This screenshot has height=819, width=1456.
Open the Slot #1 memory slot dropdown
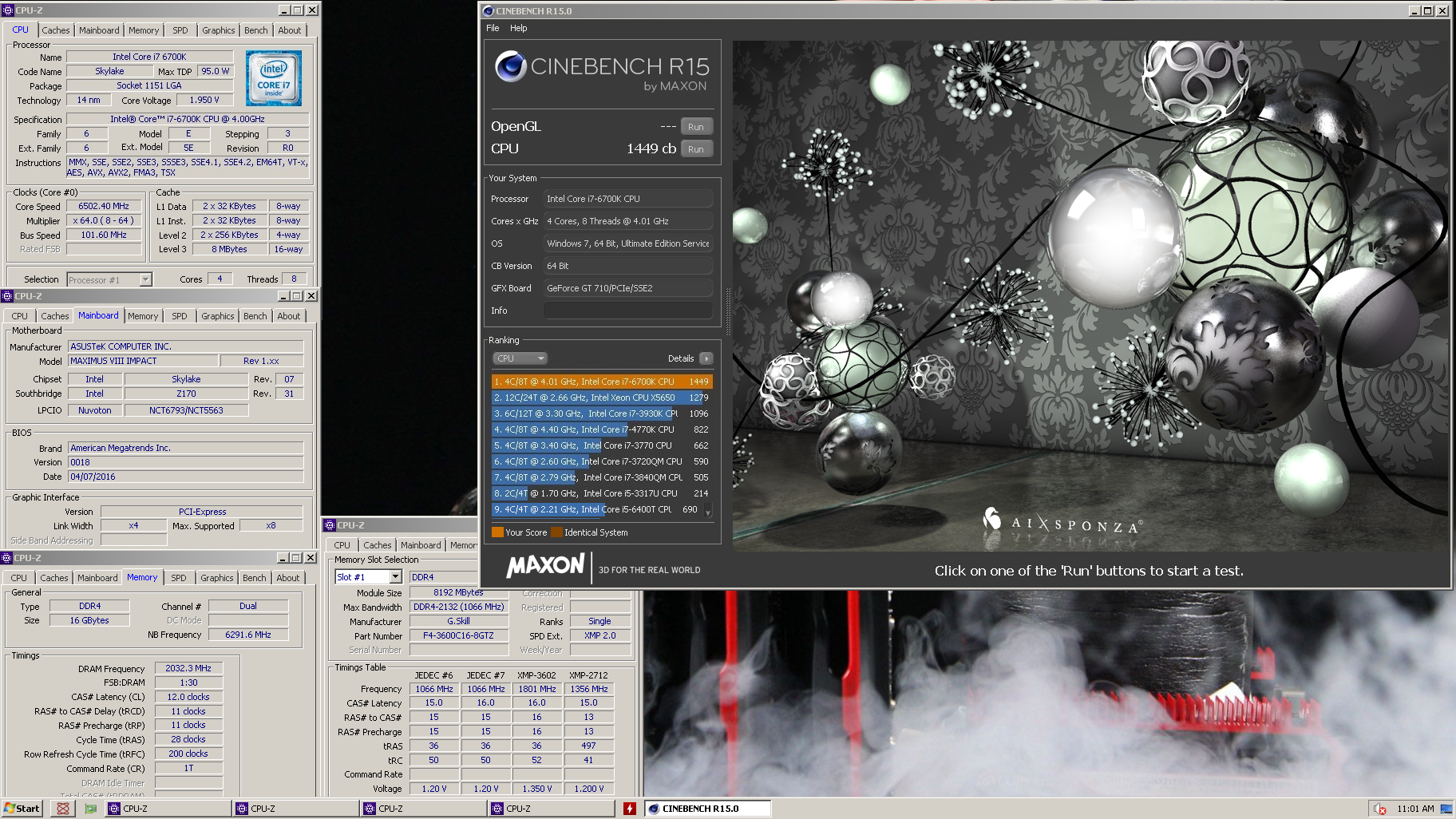click(x=395, y=576)
